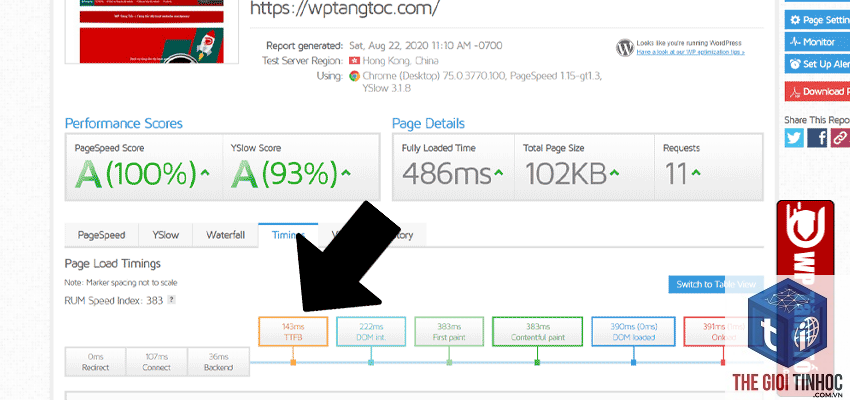Click the Page Load Timings heading
This screenshot has height=400, width=850.
coord(113,264)
